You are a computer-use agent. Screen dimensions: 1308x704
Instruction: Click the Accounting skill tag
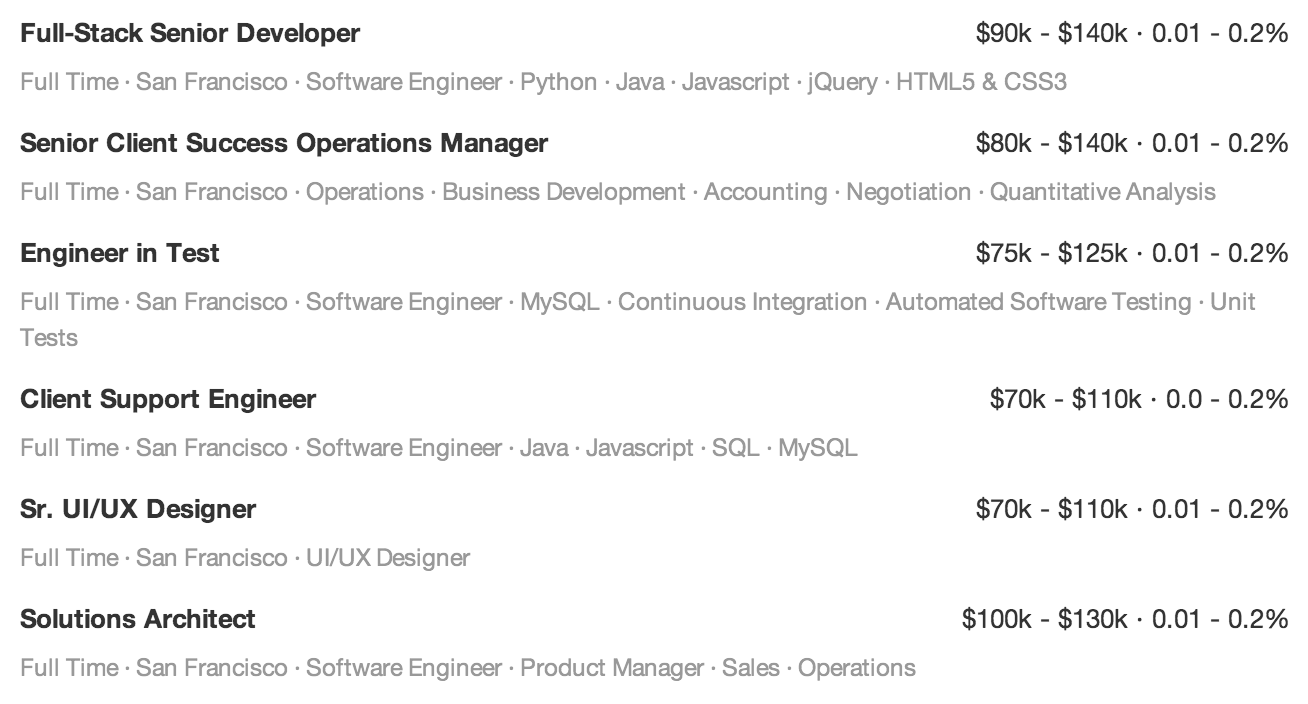tap(766, 192)
